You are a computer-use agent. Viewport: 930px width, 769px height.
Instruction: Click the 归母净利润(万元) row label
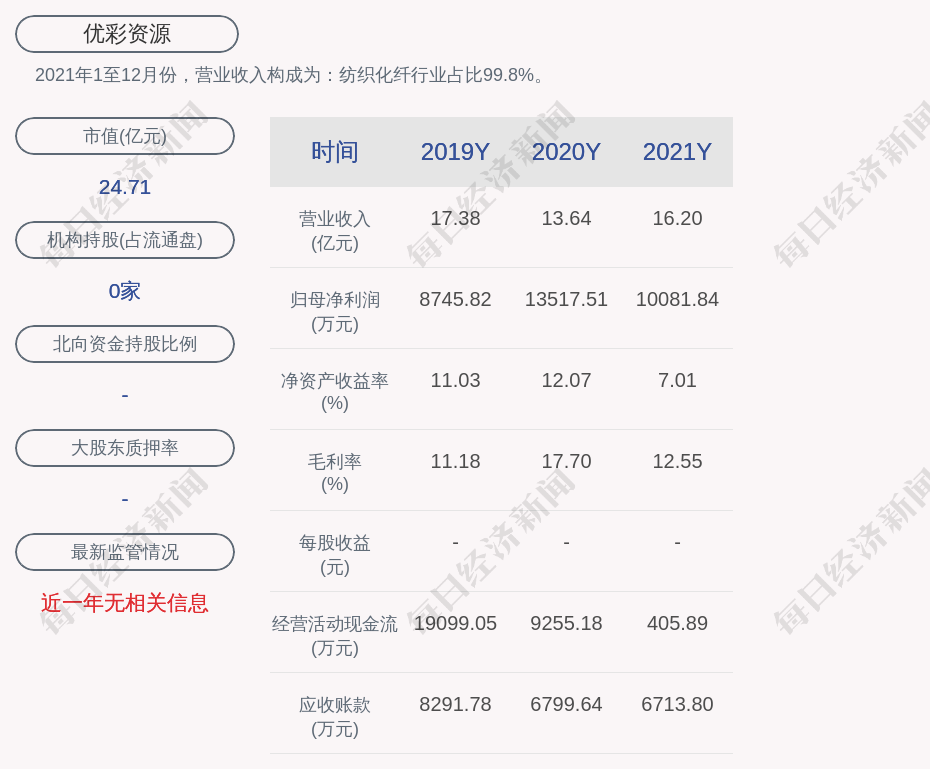pos(335,312)
